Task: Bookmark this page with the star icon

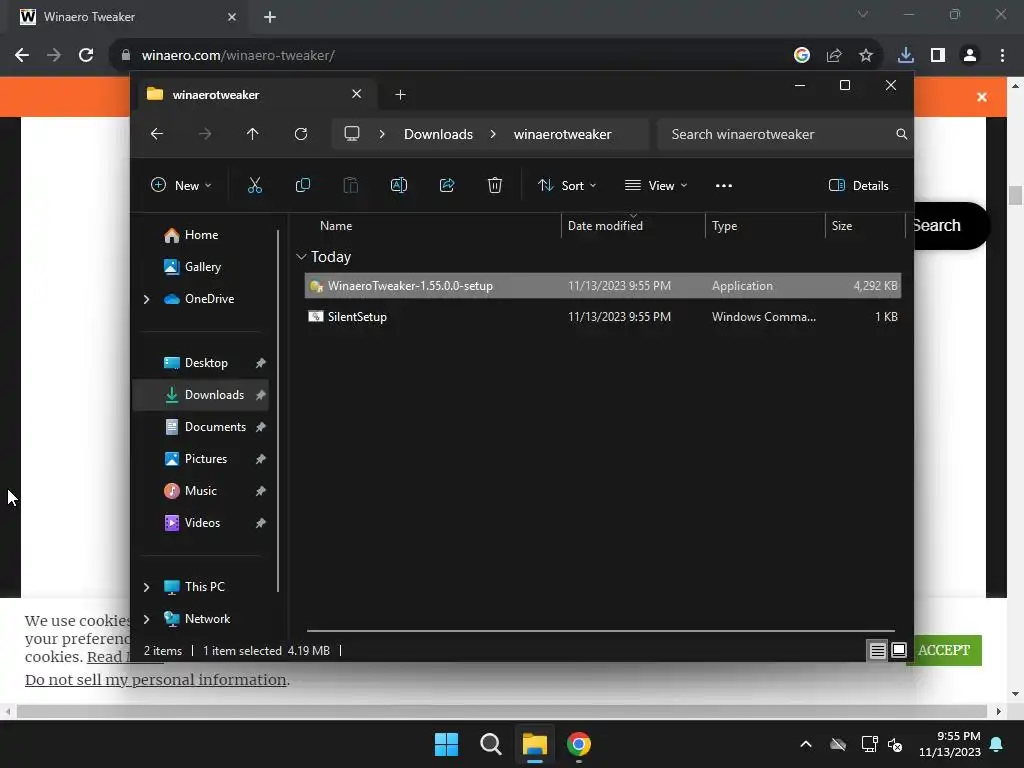Action: click(x=866, y=56)
